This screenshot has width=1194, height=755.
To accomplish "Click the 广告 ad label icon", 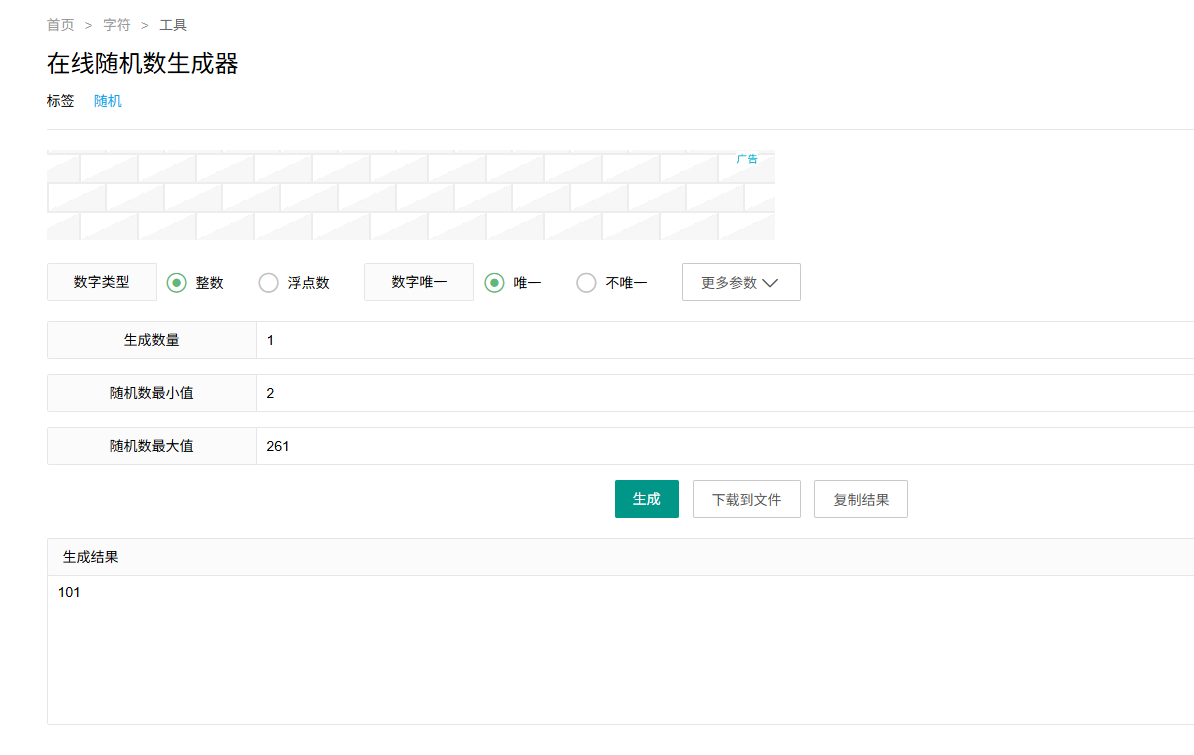I will [747, 159].
